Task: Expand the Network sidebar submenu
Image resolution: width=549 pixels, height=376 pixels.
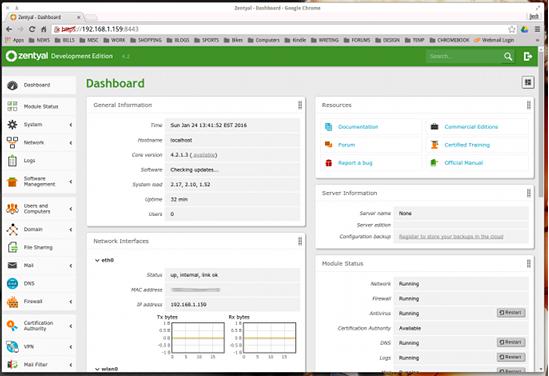Action: [71, 143]
